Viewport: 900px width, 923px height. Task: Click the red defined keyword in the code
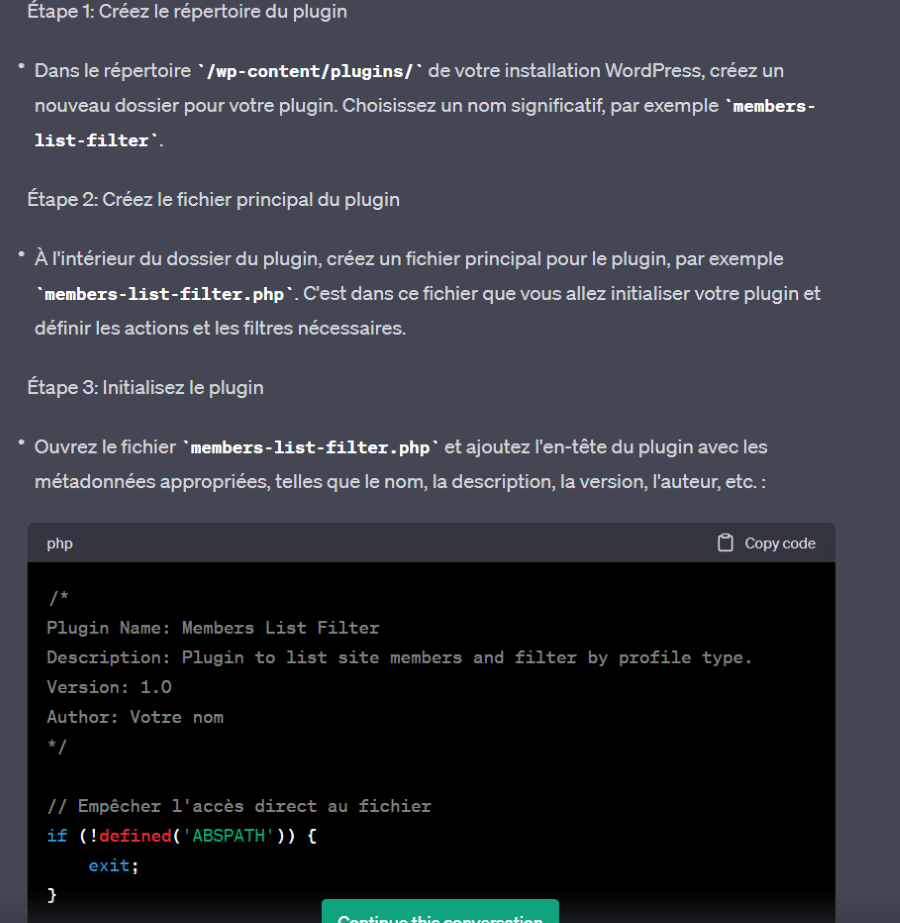pos(135,836)
